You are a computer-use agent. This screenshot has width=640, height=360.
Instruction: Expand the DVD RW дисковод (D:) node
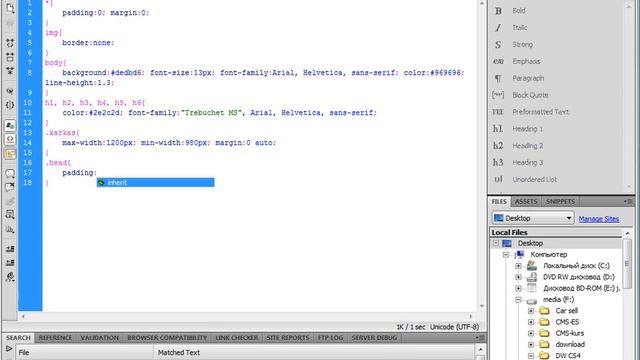point(518,277)
